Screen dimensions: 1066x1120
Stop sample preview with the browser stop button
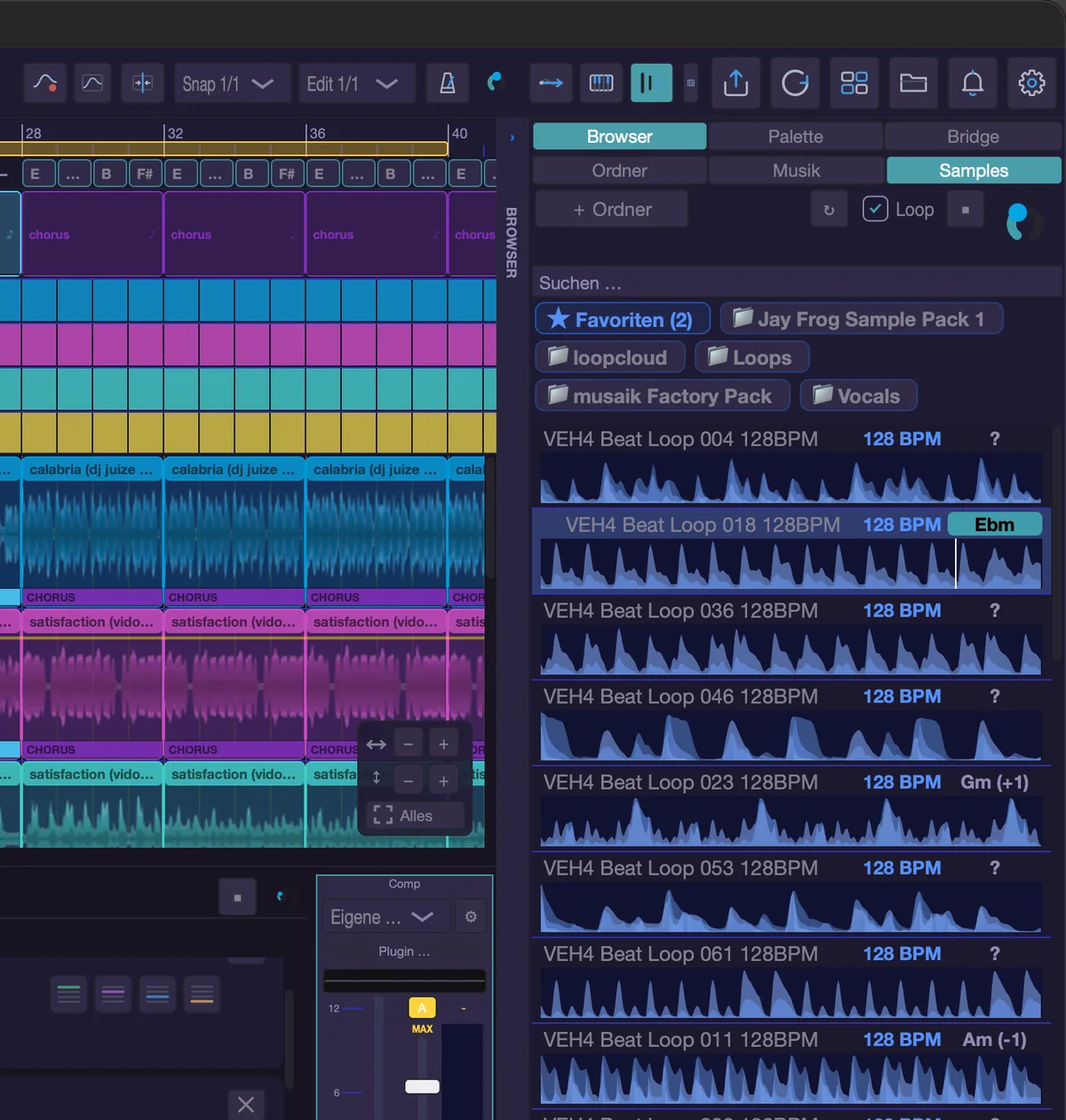(966, 210)
